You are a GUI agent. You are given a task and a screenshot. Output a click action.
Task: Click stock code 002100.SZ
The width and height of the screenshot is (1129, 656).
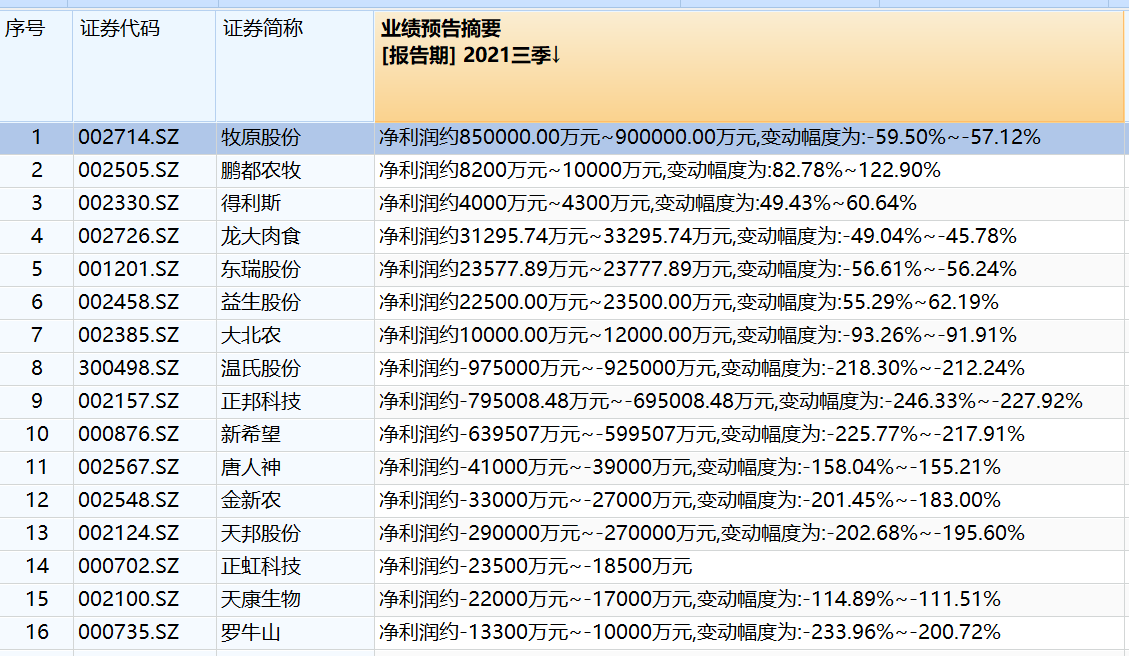[128, 599]
